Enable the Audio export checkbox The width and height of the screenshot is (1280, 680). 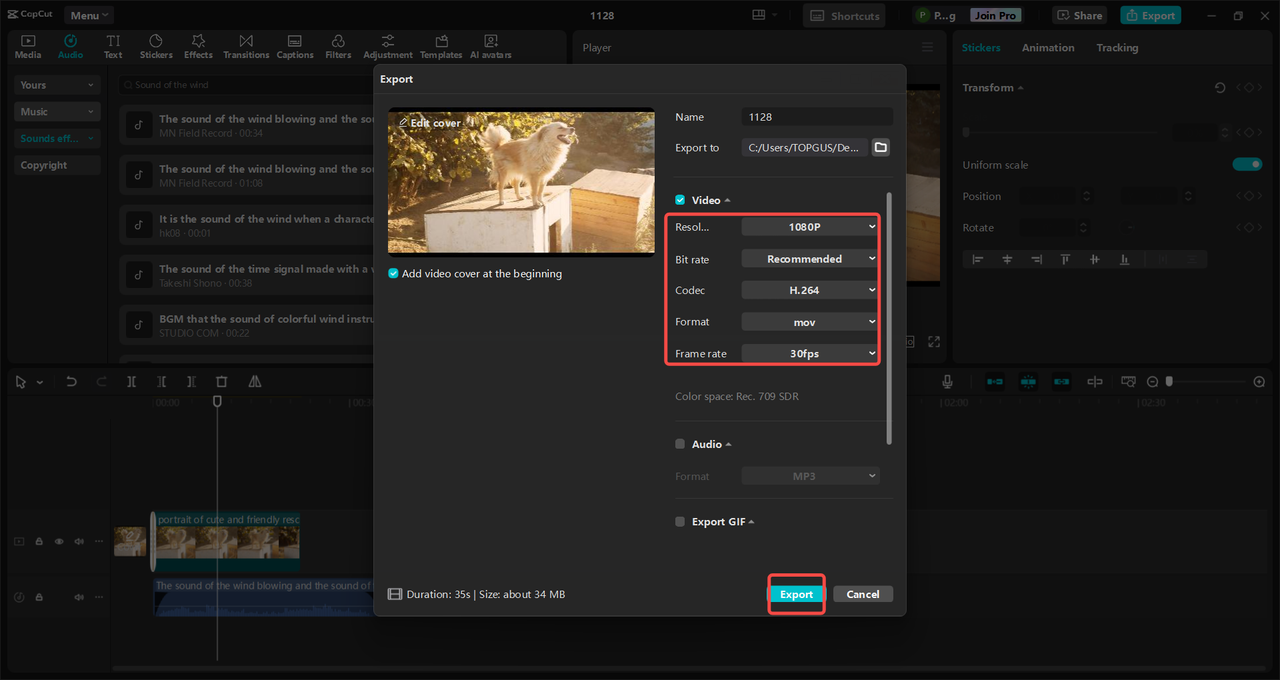pyautogui.click(x=680, y=444)
